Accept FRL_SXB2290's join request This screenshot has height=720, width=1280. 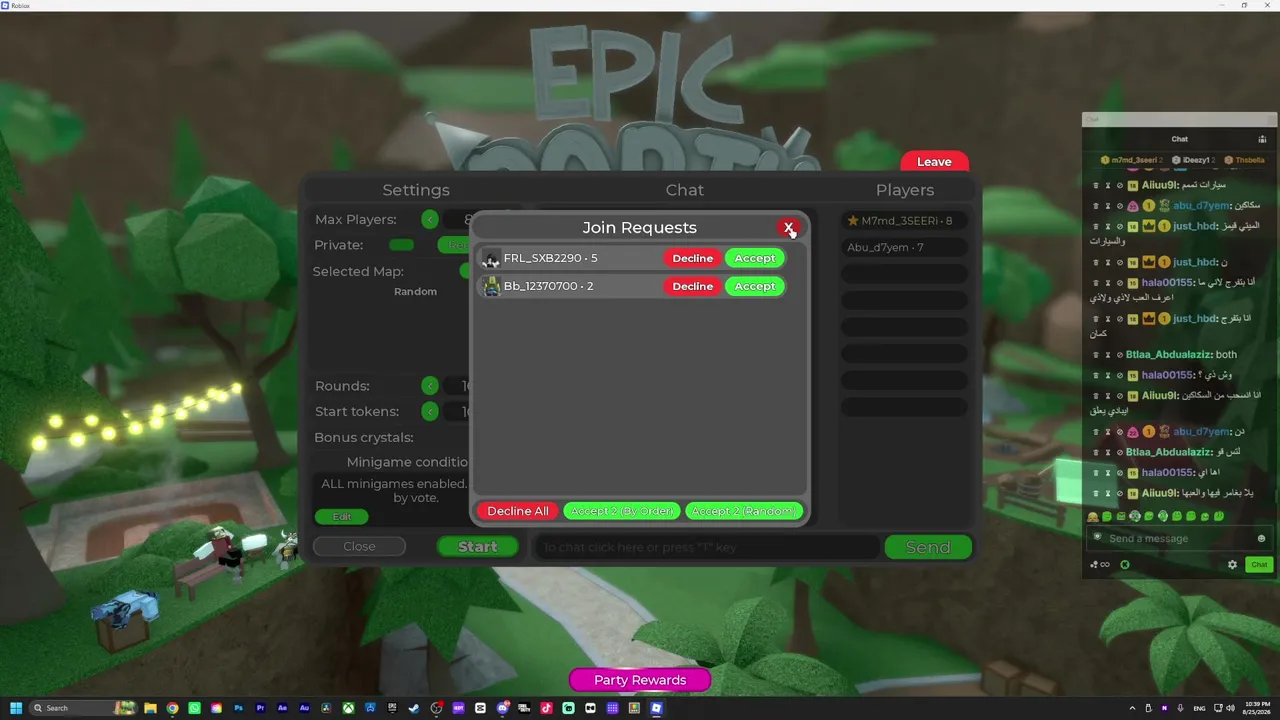pyautogui.click(x=755, y=258)
